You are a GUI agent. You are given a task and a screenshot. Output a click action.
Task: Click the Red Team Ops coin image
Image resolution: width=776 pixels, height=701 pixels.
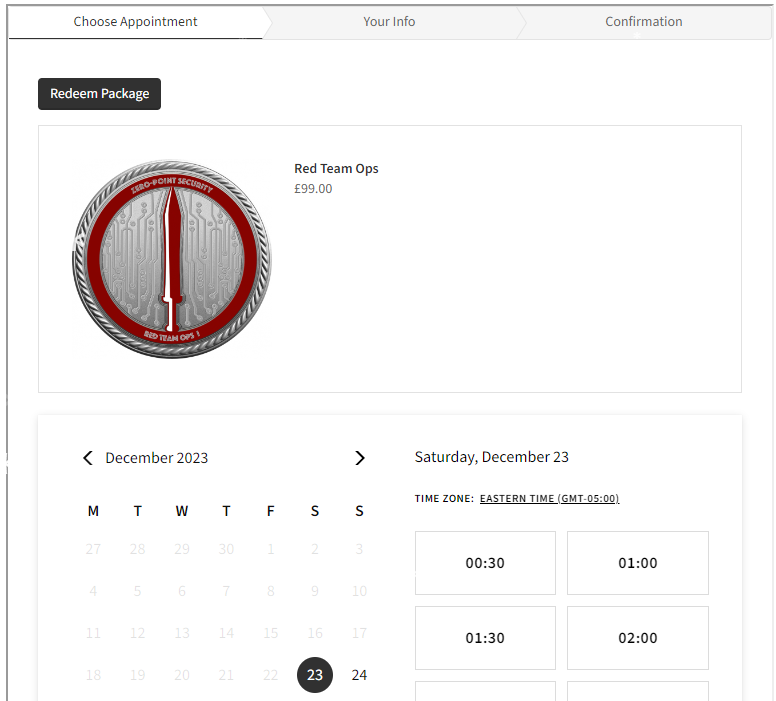[172, 259]
